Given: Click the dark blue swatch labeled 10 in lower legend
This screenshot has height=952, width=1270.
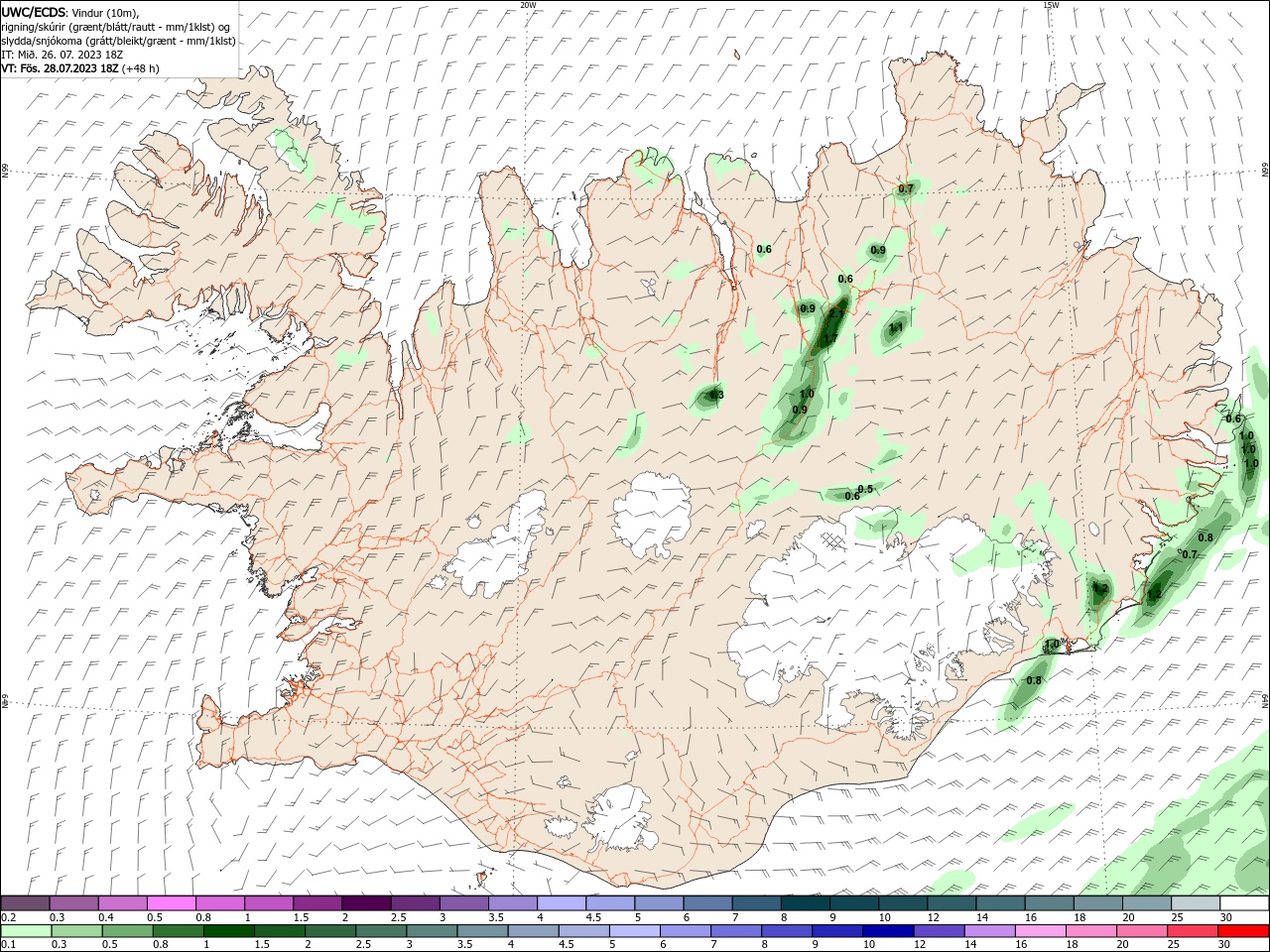Looking at the screenshot, I should click(x=886, y=931).
